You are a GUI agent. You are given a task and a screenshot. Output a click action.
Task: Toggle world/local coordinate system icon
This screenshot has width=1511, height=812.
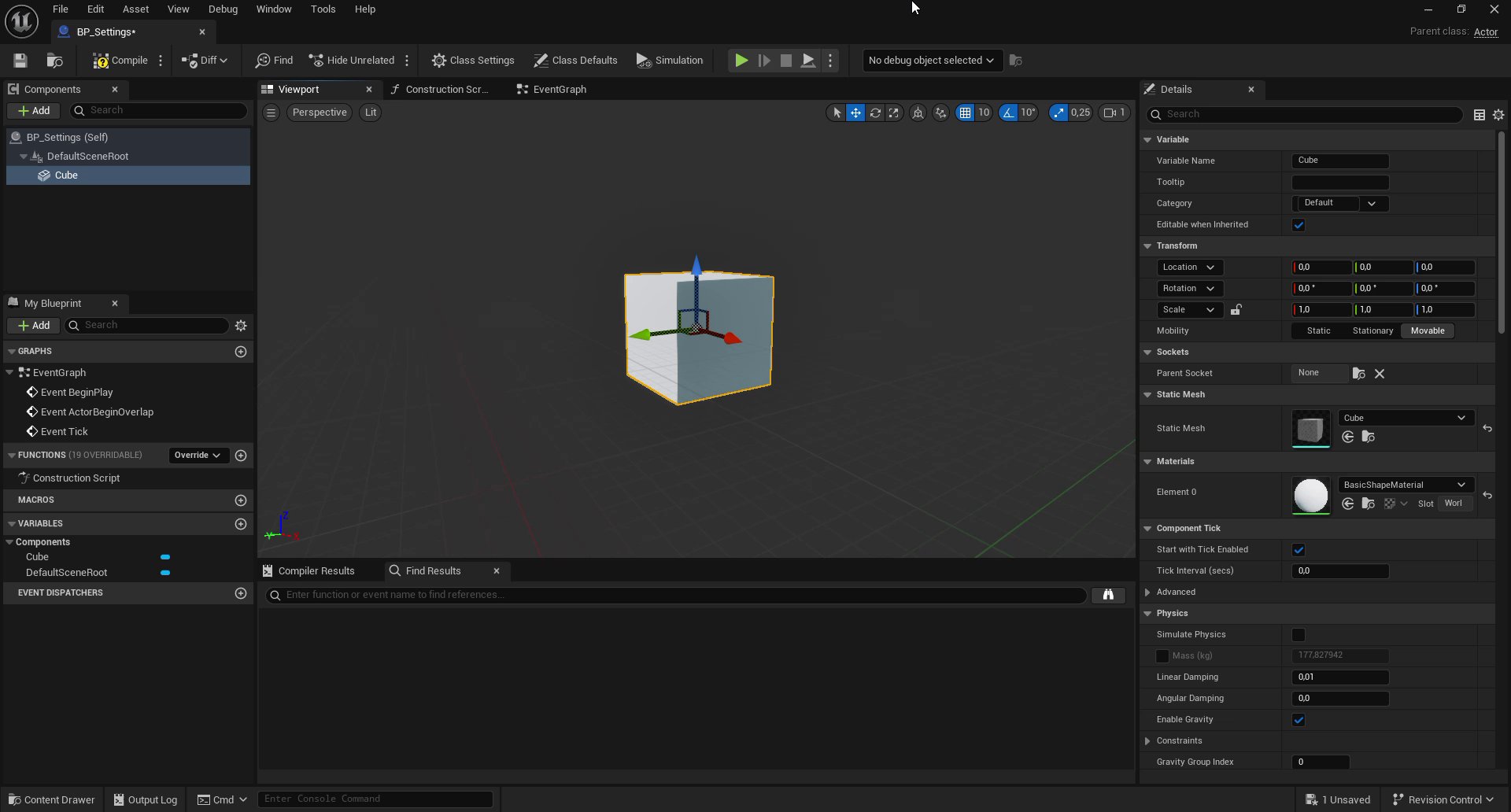coord(918,113)
